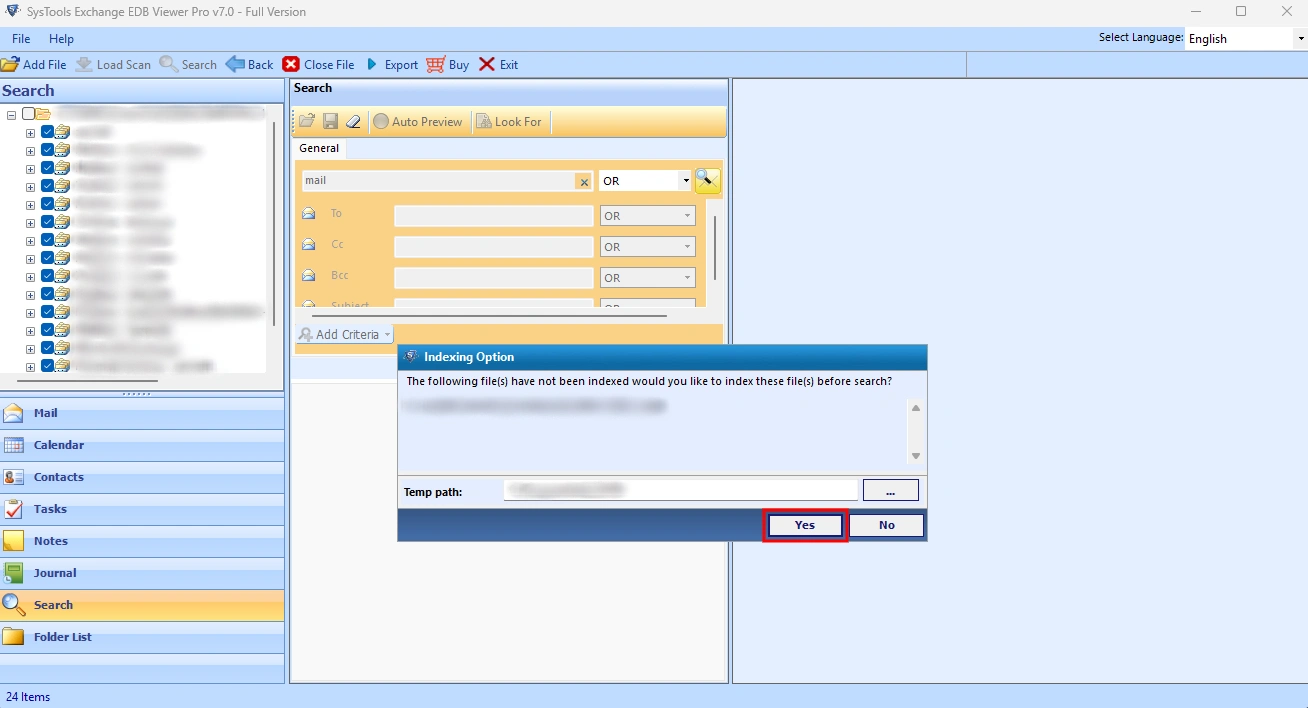Run search with yellow magnifier button
This screenshot has height=708, width=1308.
[708, 180]
